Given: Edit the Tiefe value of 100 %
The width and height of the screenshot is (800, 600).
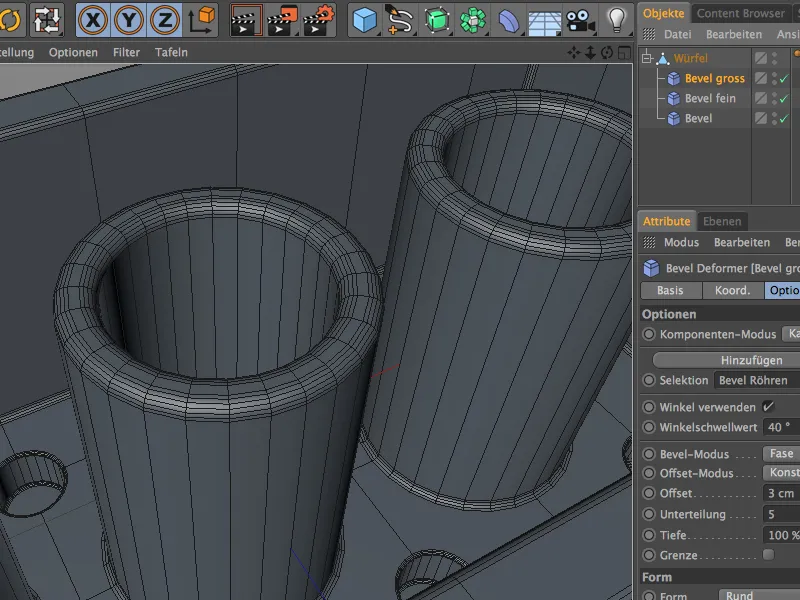Looking at the screenshot, I should tap(781, 535).
